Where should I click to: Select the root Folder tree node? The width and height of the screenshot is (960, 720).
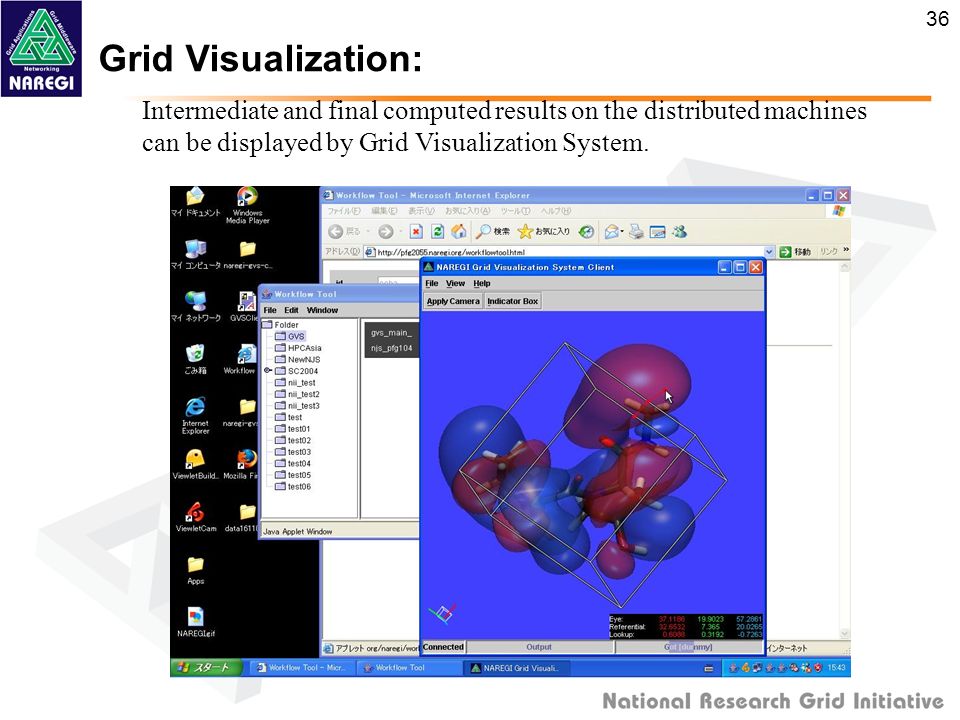(280, 324)
